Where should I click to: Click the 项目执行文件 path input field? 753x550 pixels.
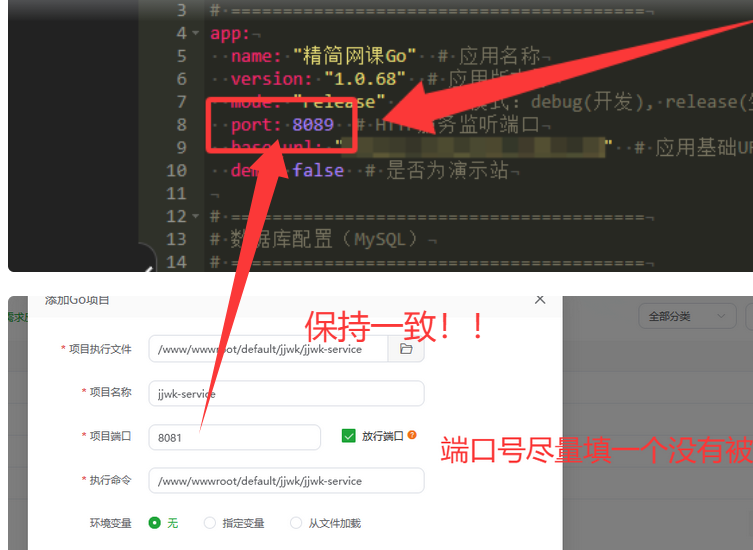[268, 349]
